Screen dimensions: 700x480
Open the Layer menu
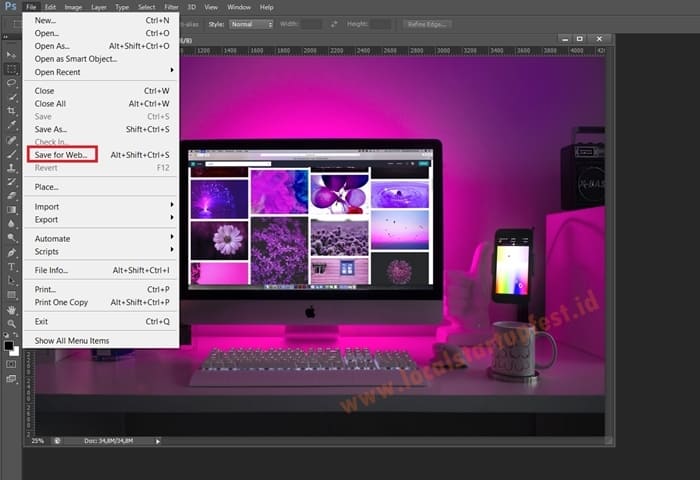pos(99,7)
